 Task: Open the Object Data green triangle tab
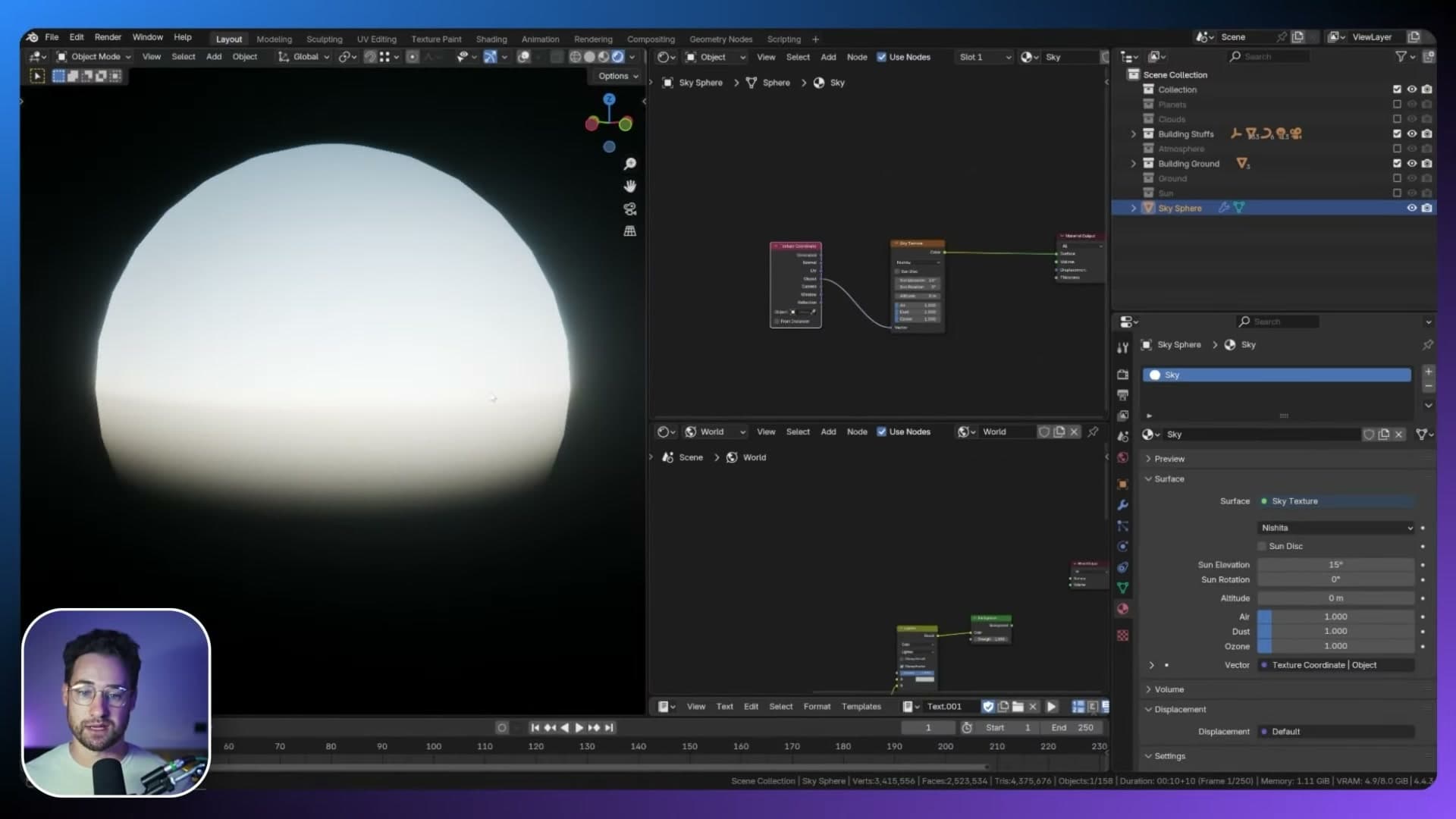click(x=1123, y=588)
